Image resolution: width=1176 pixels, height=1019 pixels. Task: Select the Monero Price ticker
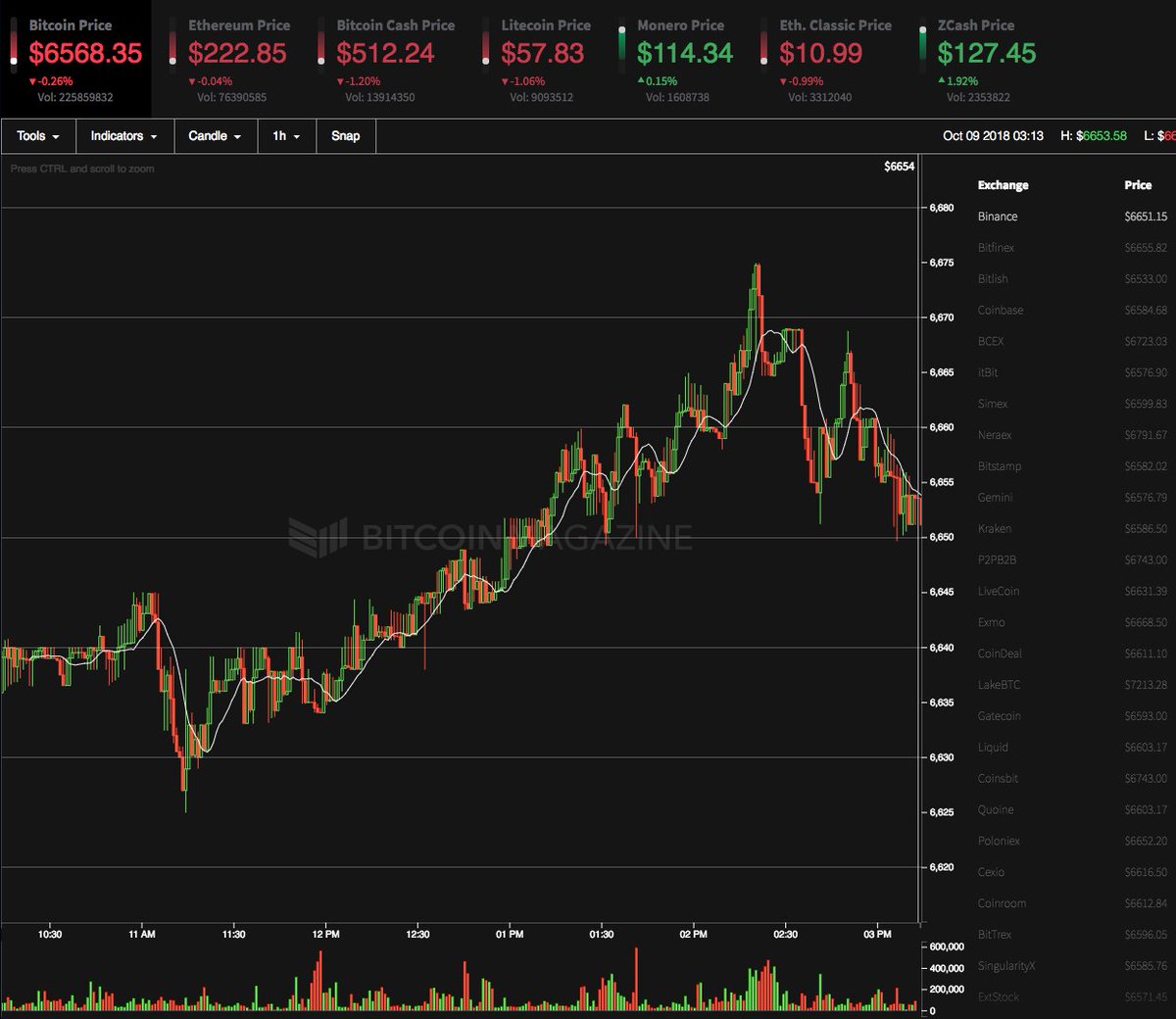676,59
